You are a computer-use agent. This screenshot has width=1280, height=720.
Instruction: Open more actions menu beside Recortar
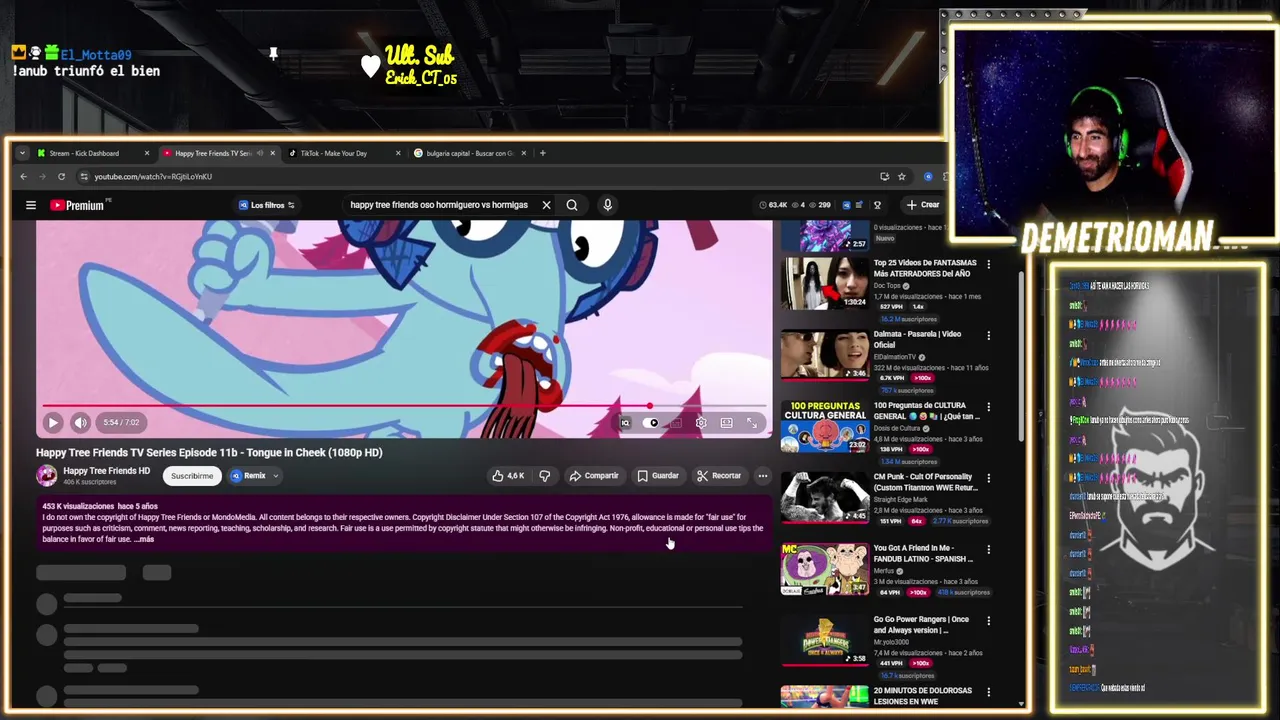pos(763,476)
